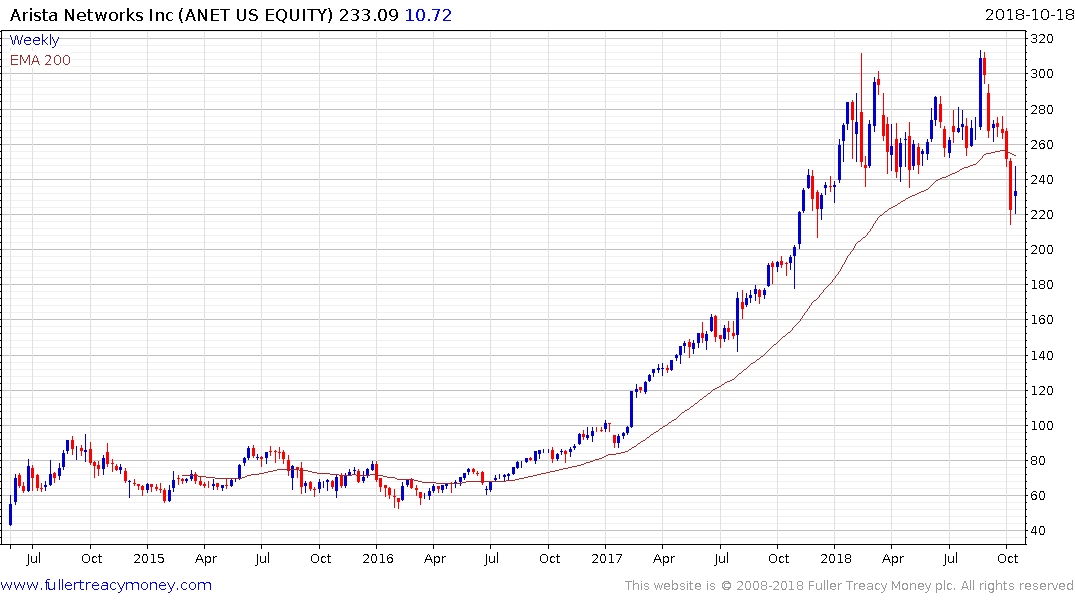1075x600 pixels.
Task: Select the 160 price axis label
Action: [1042, 320]
